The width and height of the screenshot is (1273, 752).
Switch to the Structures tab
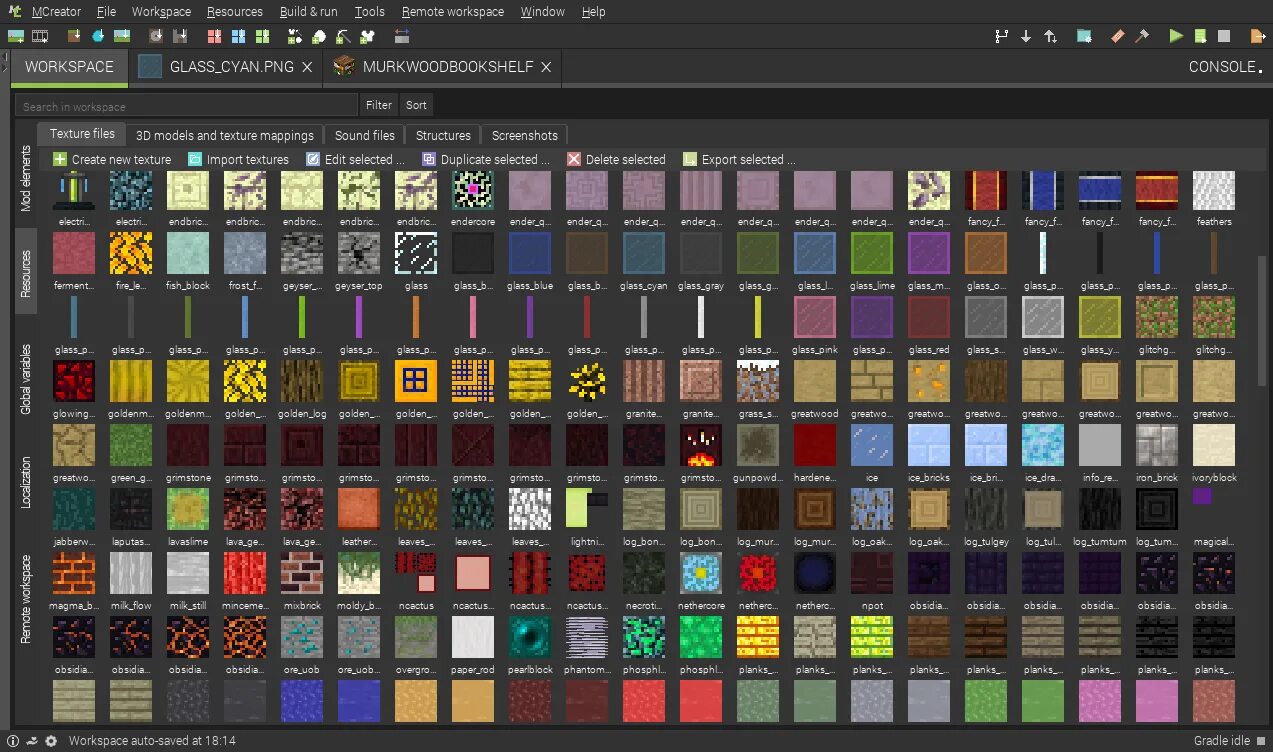tap(443, 135)
